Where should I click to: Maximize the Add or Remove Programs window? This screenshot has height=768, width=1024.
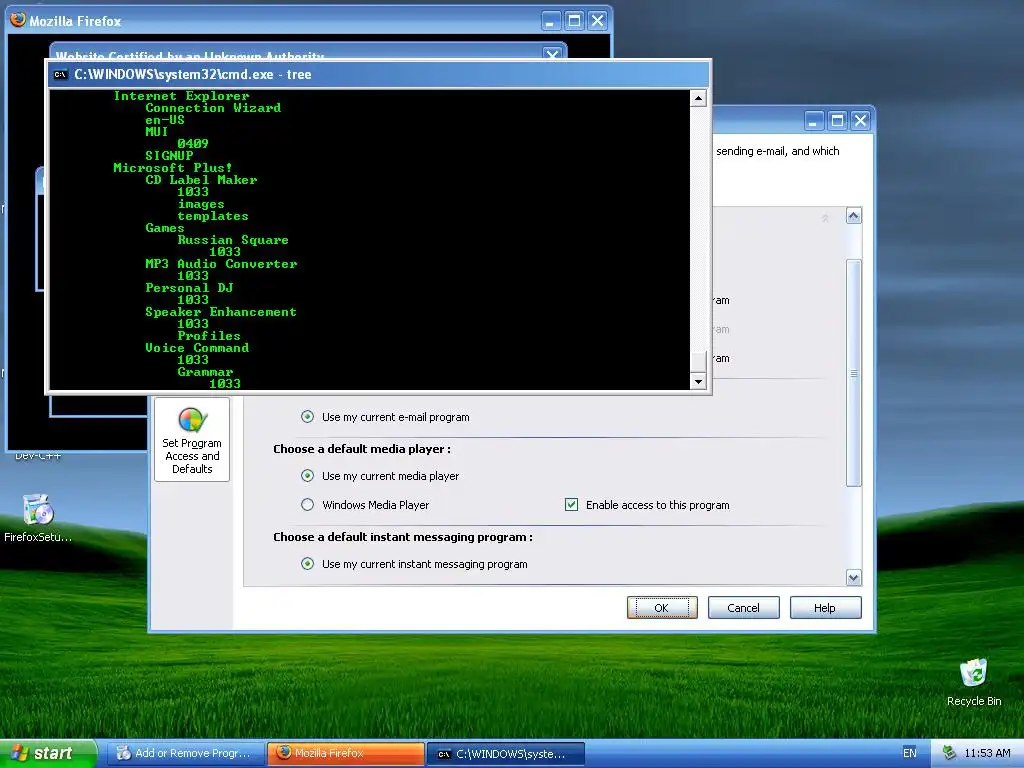tap(837, 121)
